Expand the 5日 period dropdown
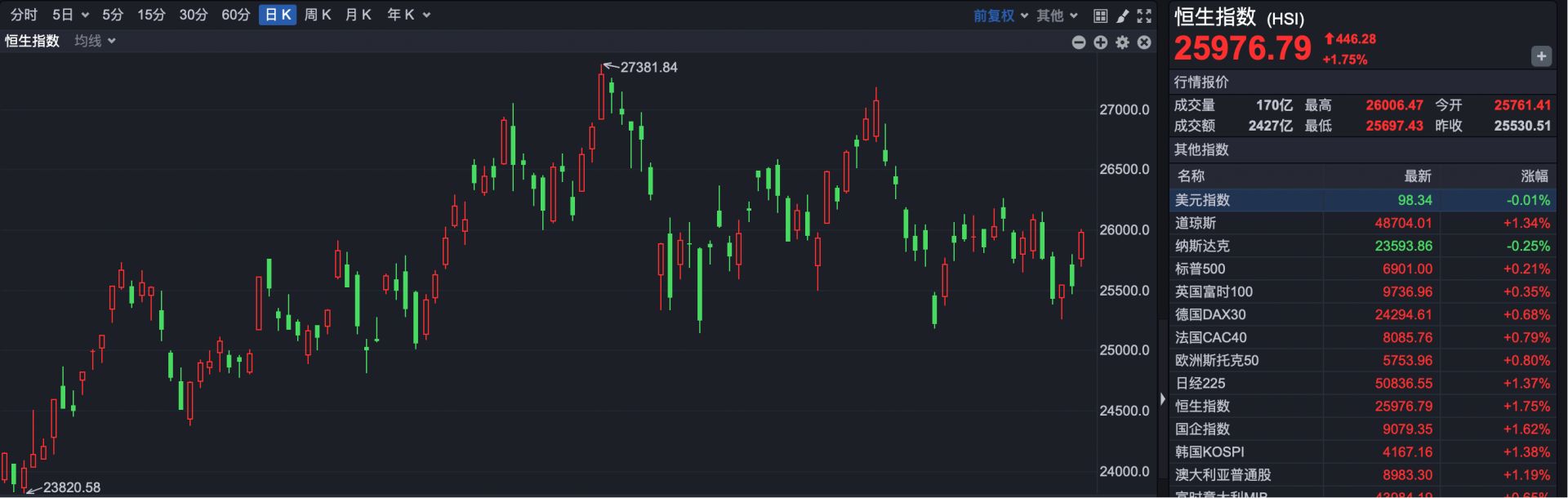This screenshot has height=498, width=1568. coord(70,15)
